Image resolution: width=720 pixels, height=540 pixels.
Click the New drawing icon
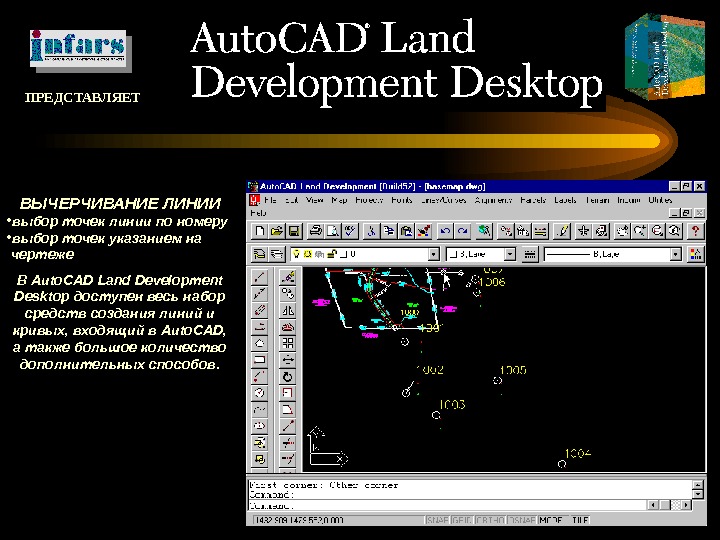259,231
